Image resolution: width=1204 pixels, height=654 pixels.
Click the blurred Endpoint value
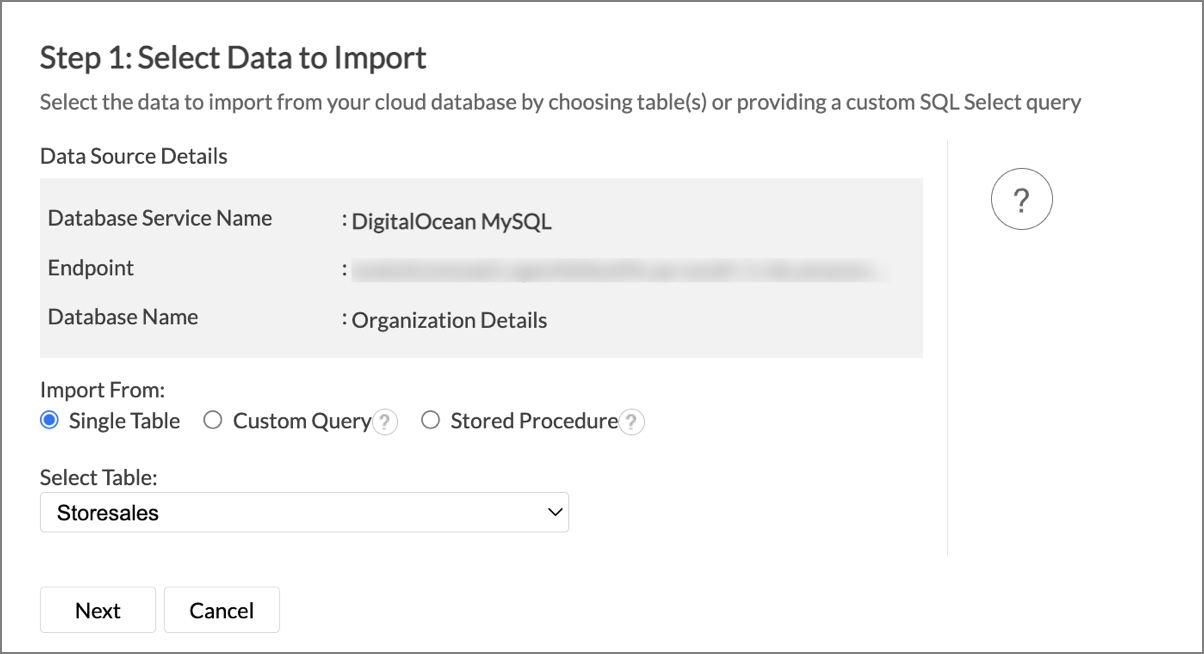click(620, 270)
